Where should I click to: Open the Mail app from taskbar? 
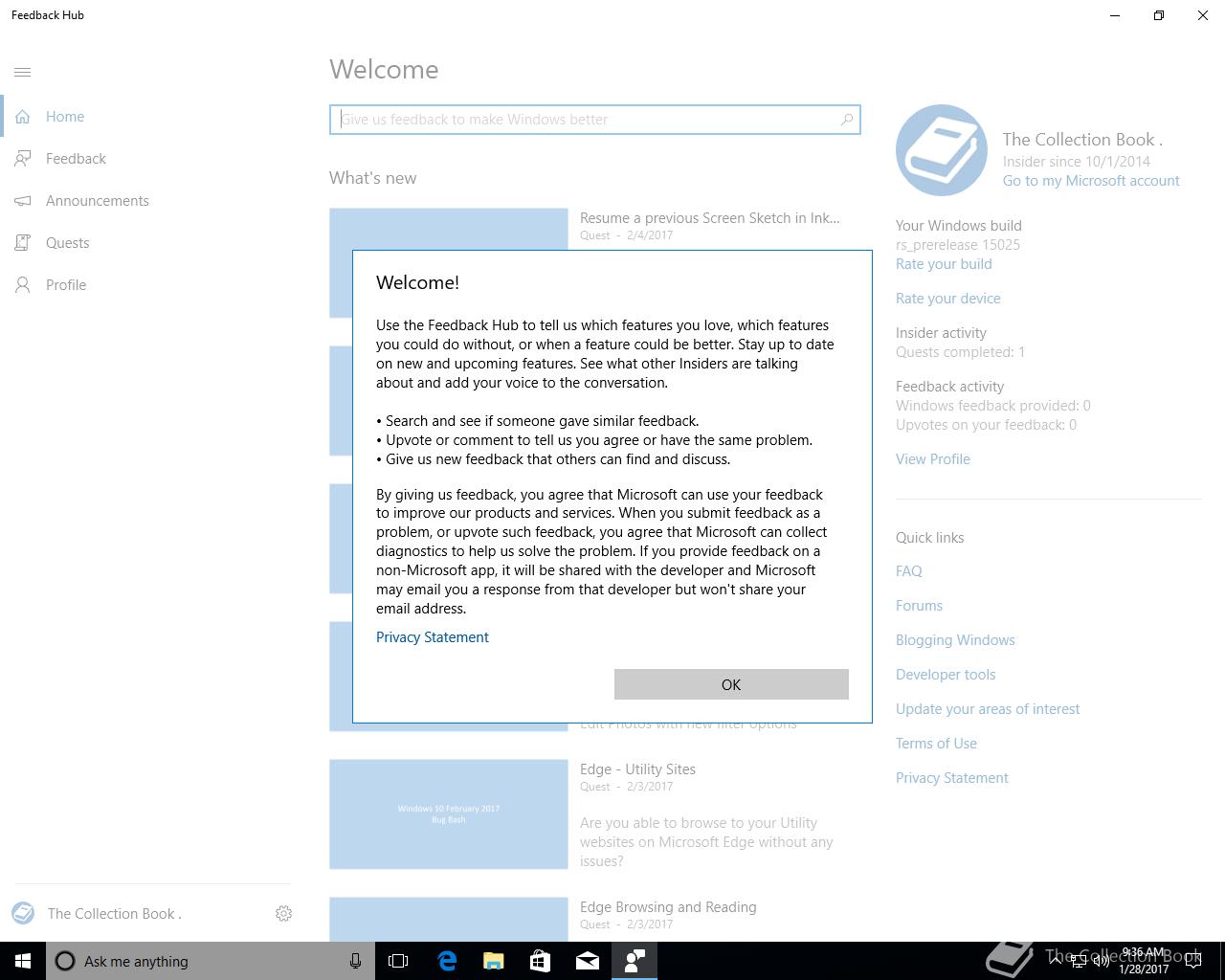588,961
